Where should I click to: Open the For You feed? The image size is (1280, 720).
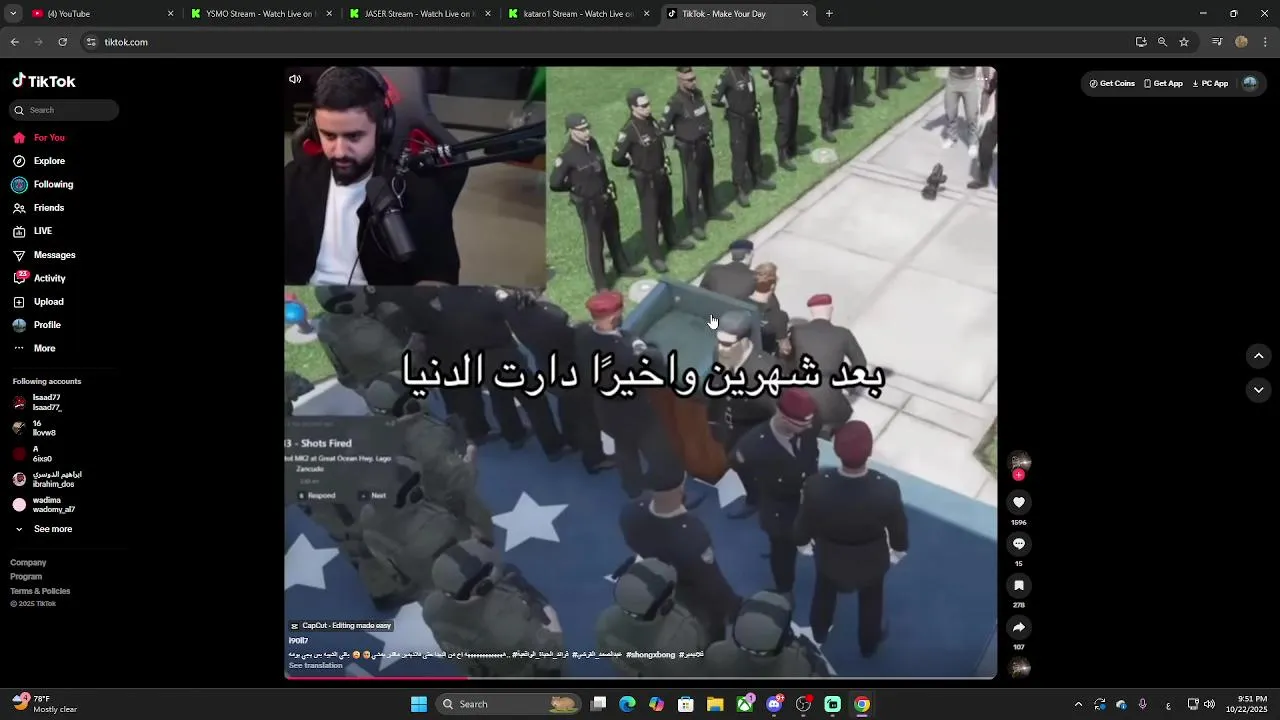[38, 138]
